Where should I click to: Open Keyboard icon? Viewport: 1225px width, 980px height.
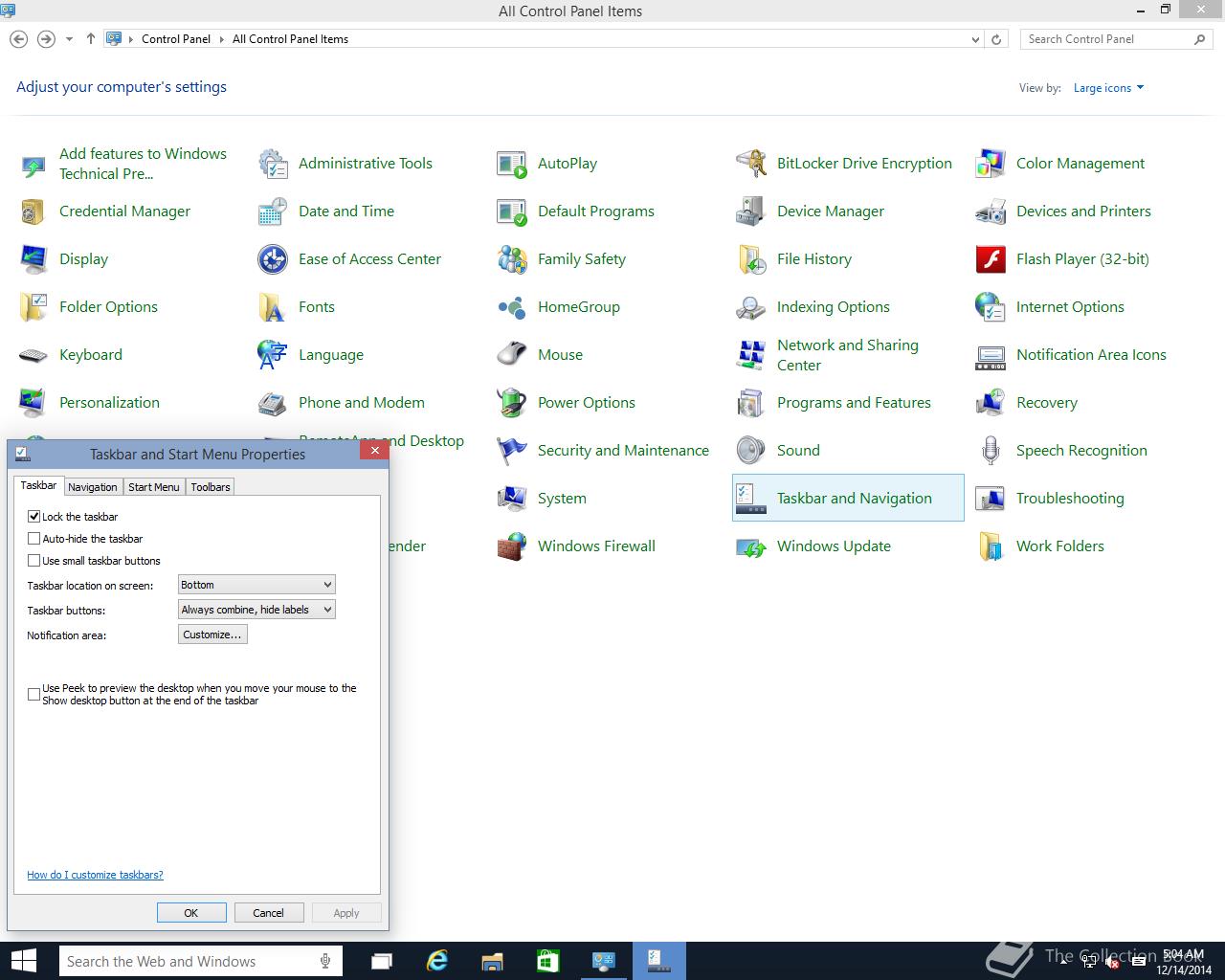pos(33,355)
